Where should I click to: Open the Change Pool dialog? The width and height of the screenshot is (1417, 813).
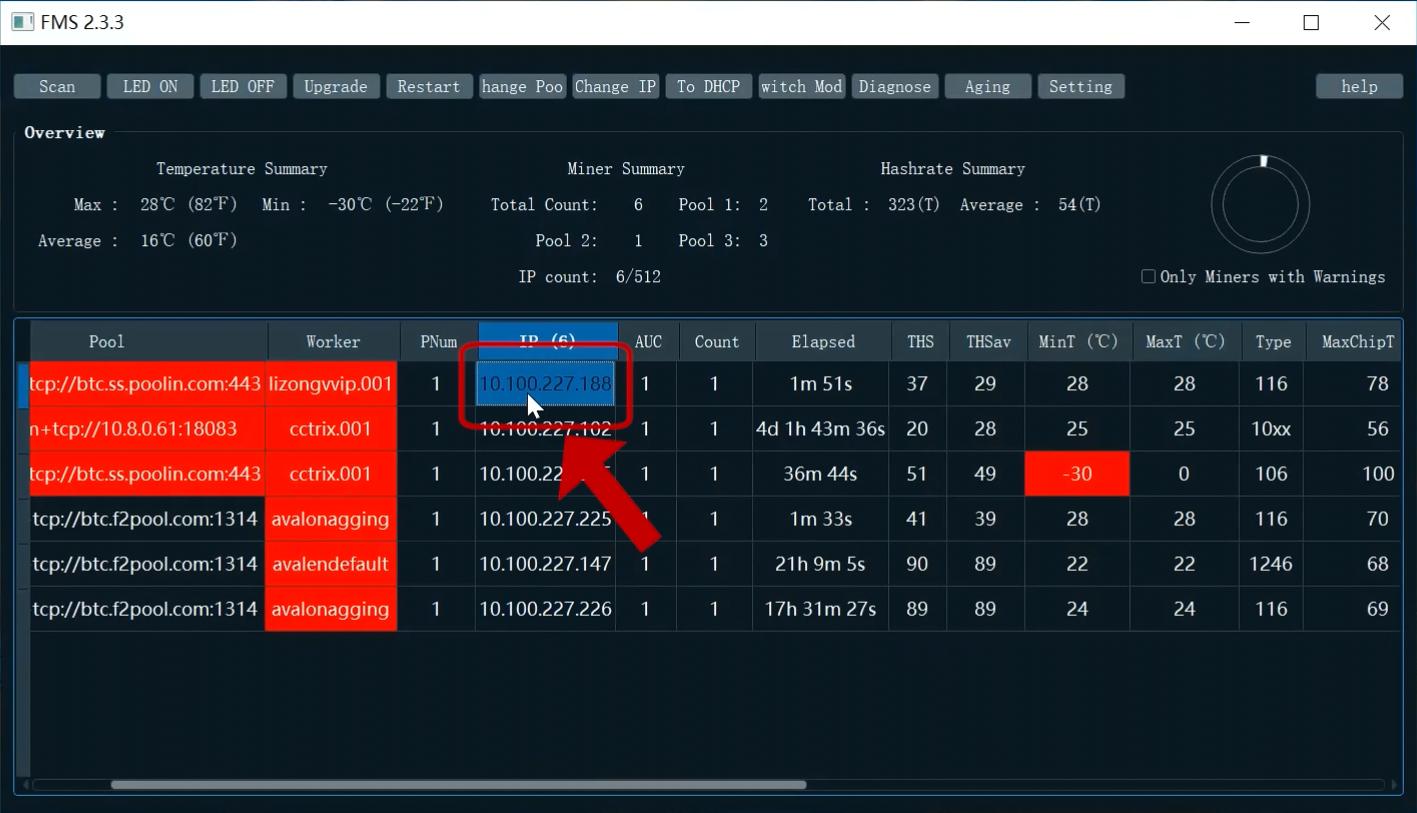pos(521,86)
